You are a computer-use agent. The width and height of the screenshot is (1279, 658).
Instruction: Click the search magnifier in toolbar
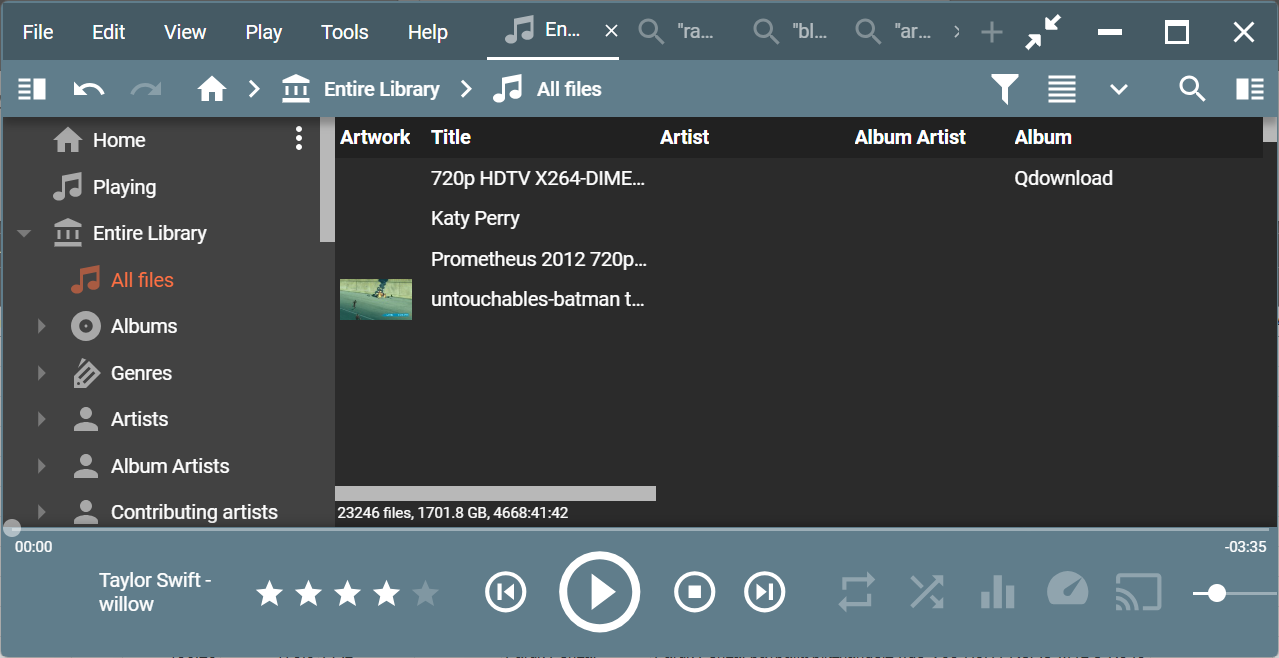coord(1191,89)
